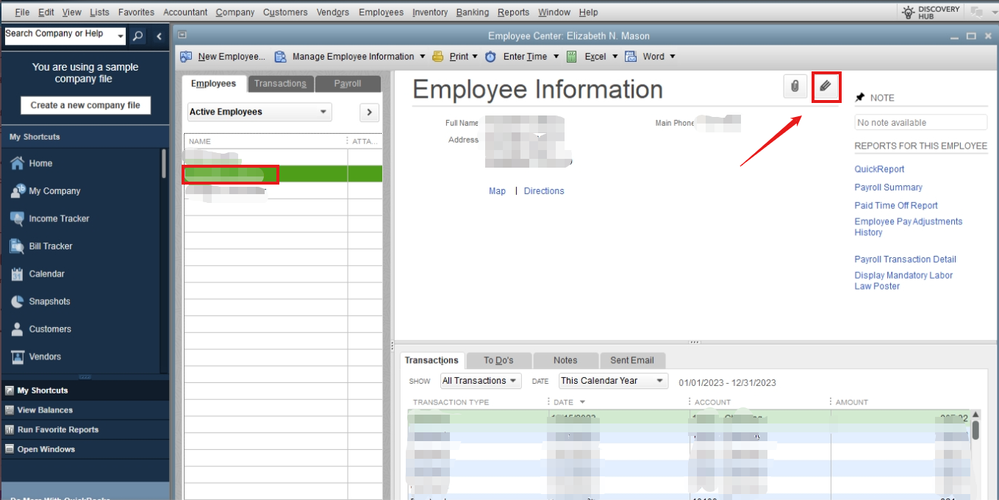
Task: Open search box dropdown arrow
Action: coord(121,37)
